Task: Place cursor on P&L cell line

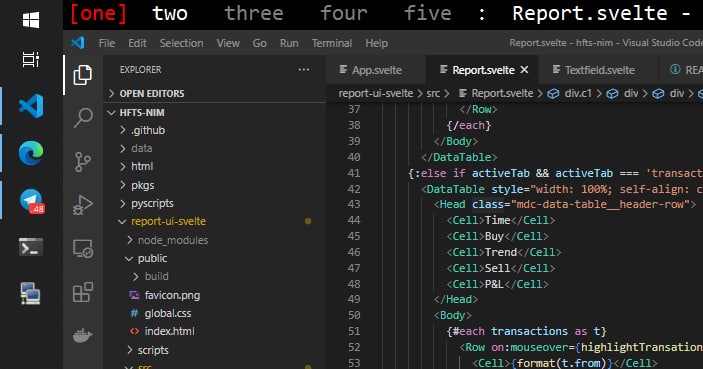Action: click(497, 284)
